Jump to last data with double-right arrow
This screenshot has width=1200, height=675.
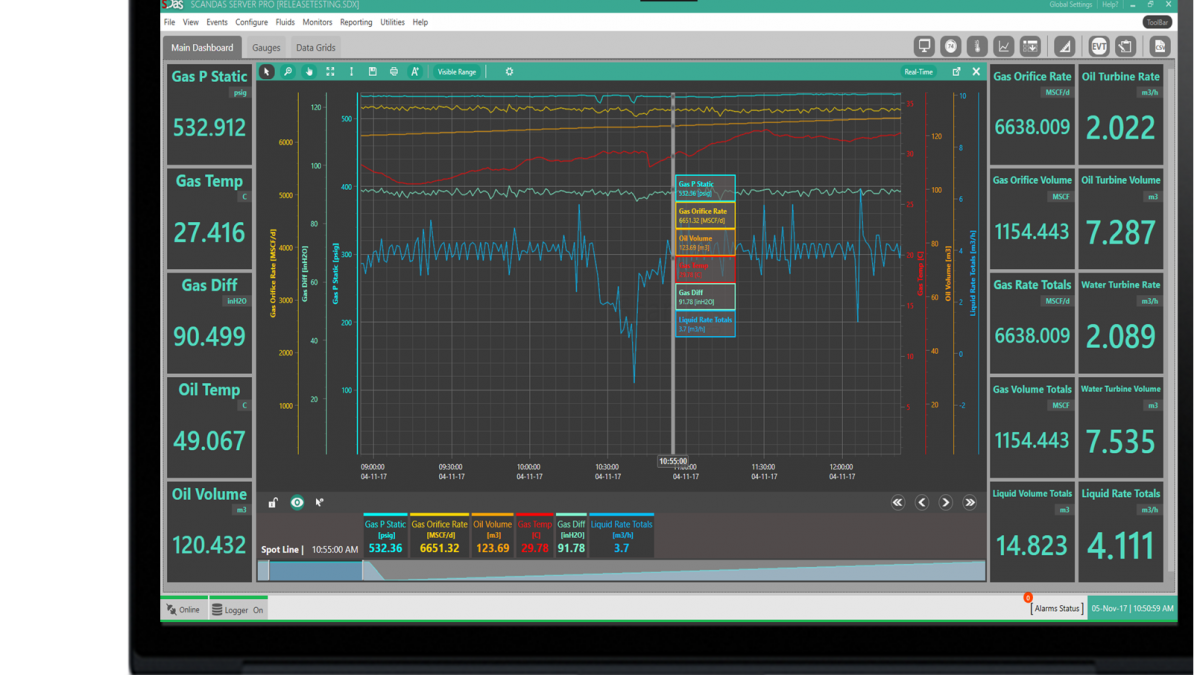969,502
